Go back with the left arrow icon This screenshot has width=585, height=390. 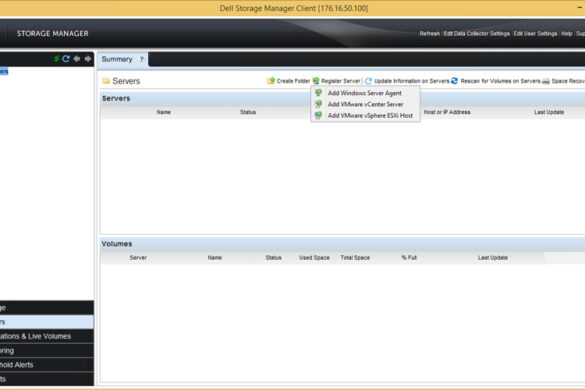pos(77,59)
